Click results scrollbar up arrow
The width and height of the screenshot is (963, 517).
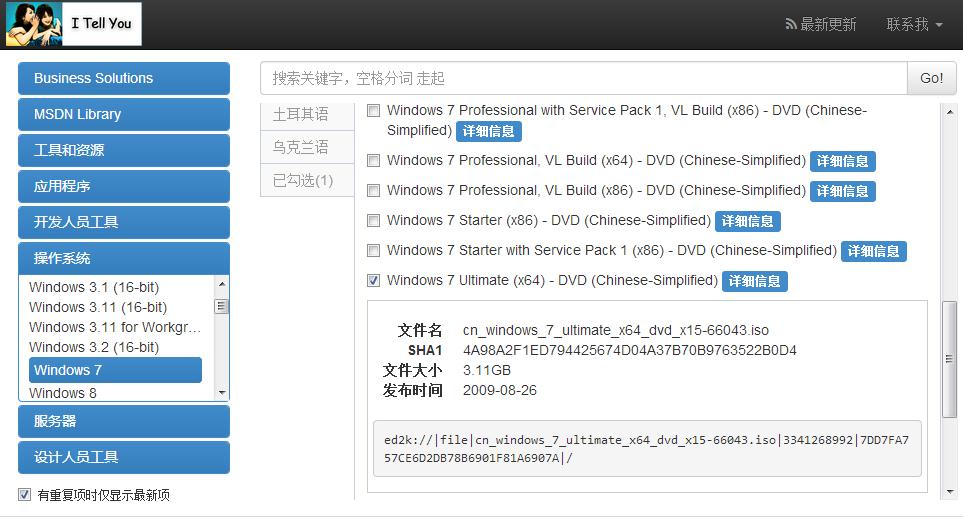[x=949, y=112]
